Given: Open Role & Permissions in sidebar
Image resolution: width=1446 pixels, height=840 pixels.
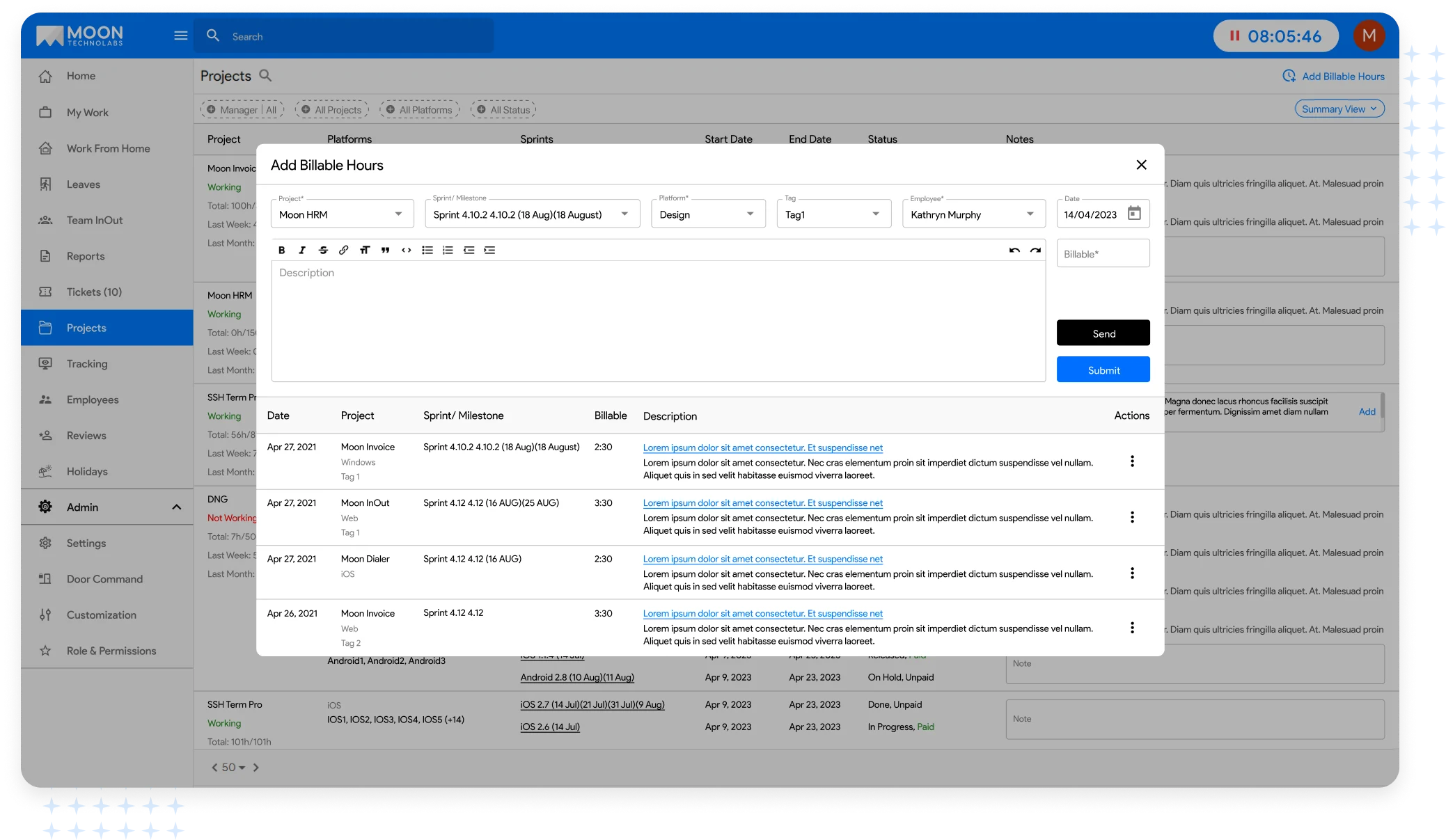Looking at the screenshot, I should [x=107, y=651].
